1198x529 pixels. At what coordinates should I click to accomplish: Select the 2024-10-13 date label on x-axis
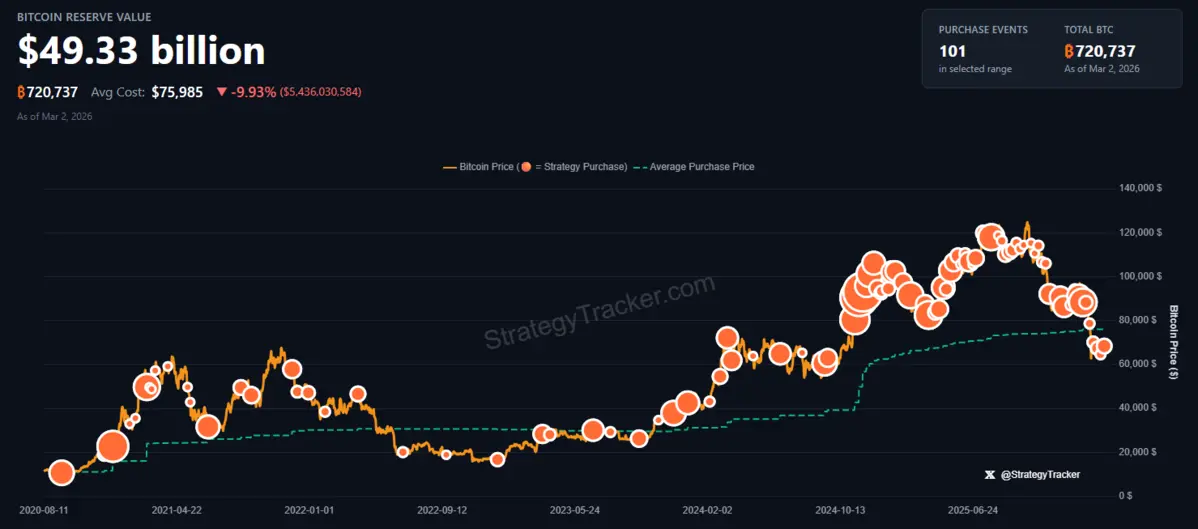click(840, 509)
